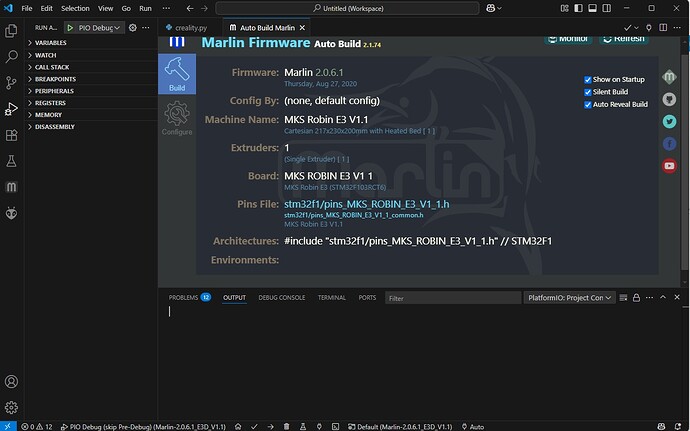The image size is (690, 431).
Task: Click PlatformIO Build checkmark in status bar
Action: (x=254, y=426)
